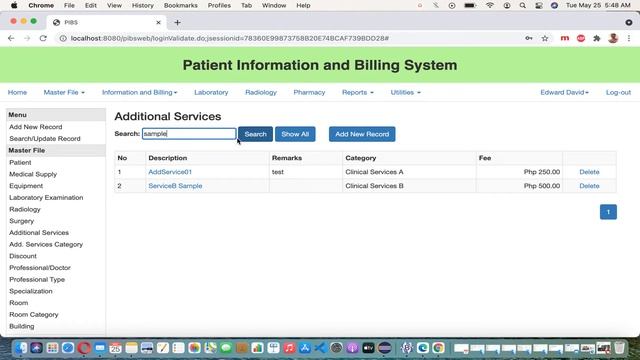640x360 pixels.
Task: Click the browser back arrow
Action: pos(11,38)
